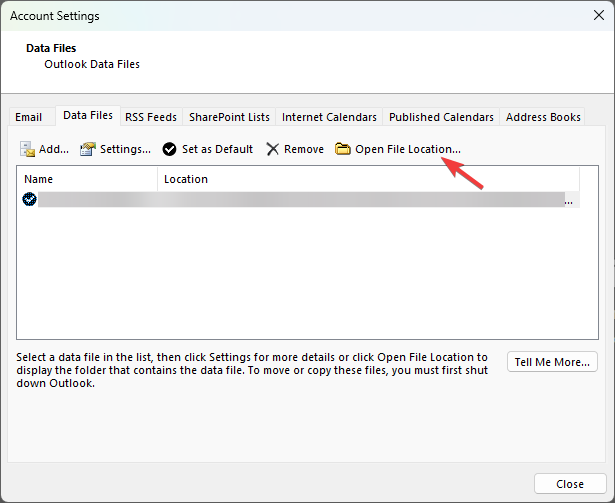The height and width of the screenshot is (503, 615).
Task: Click the Add... label
Action: [x=54, y=149]
